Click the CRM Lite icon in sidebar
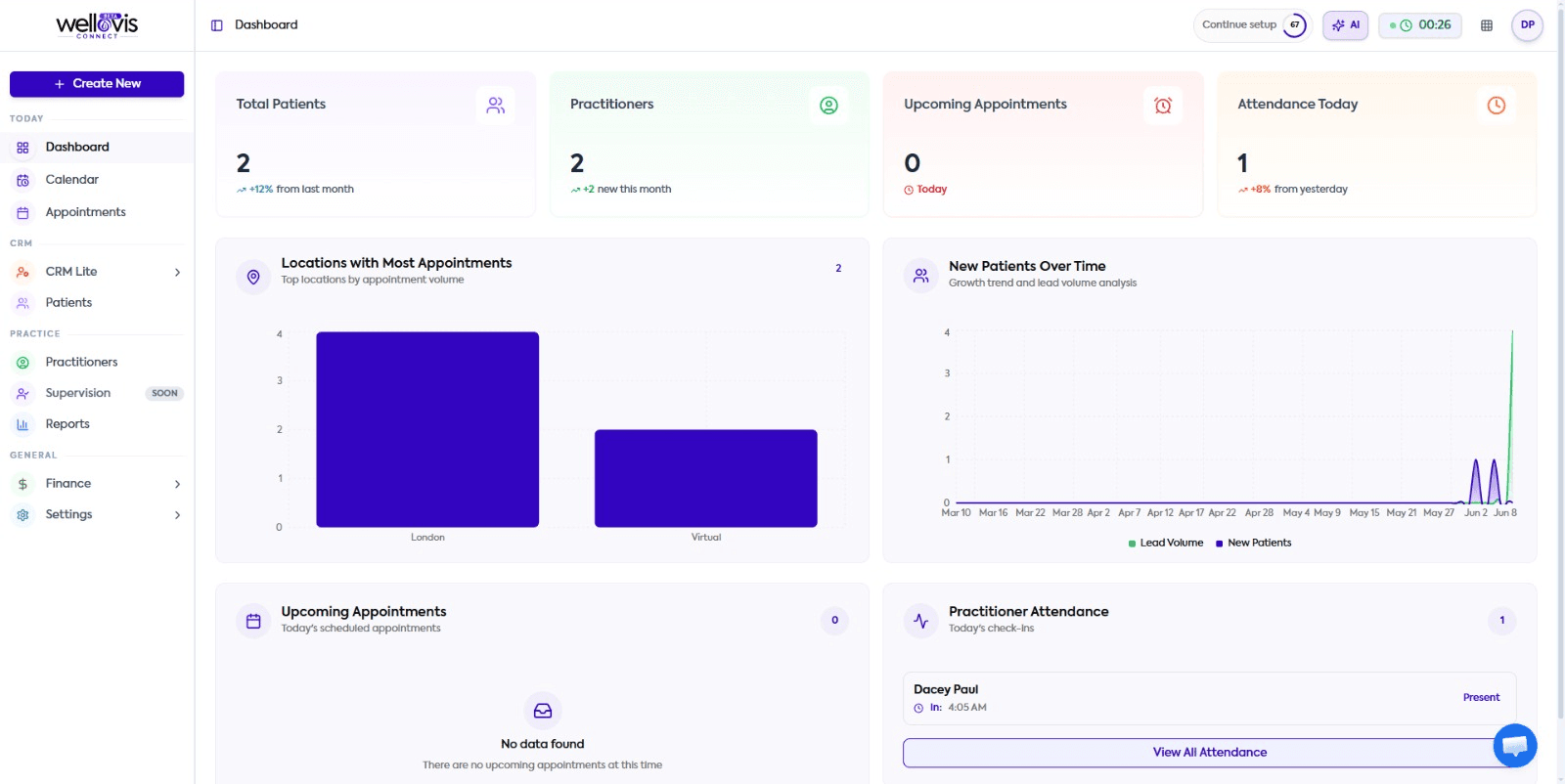1565x784 pixels. 22,272
